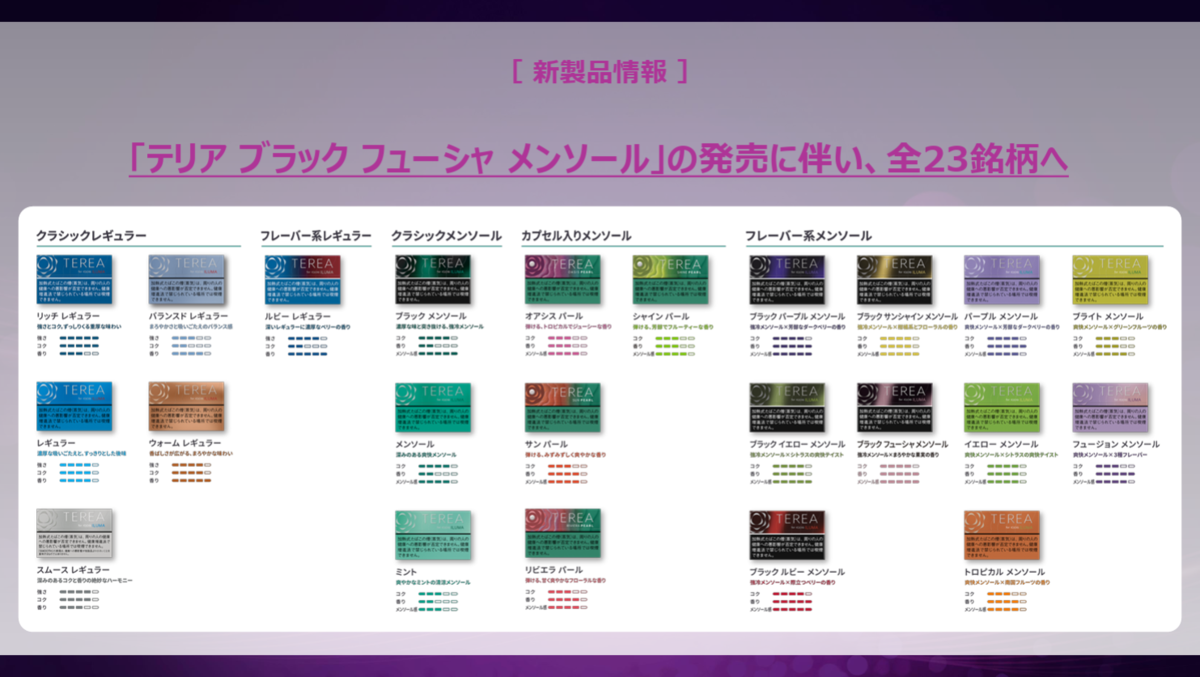
Task: Click the サン パール pack image
Action: (563, 407)
